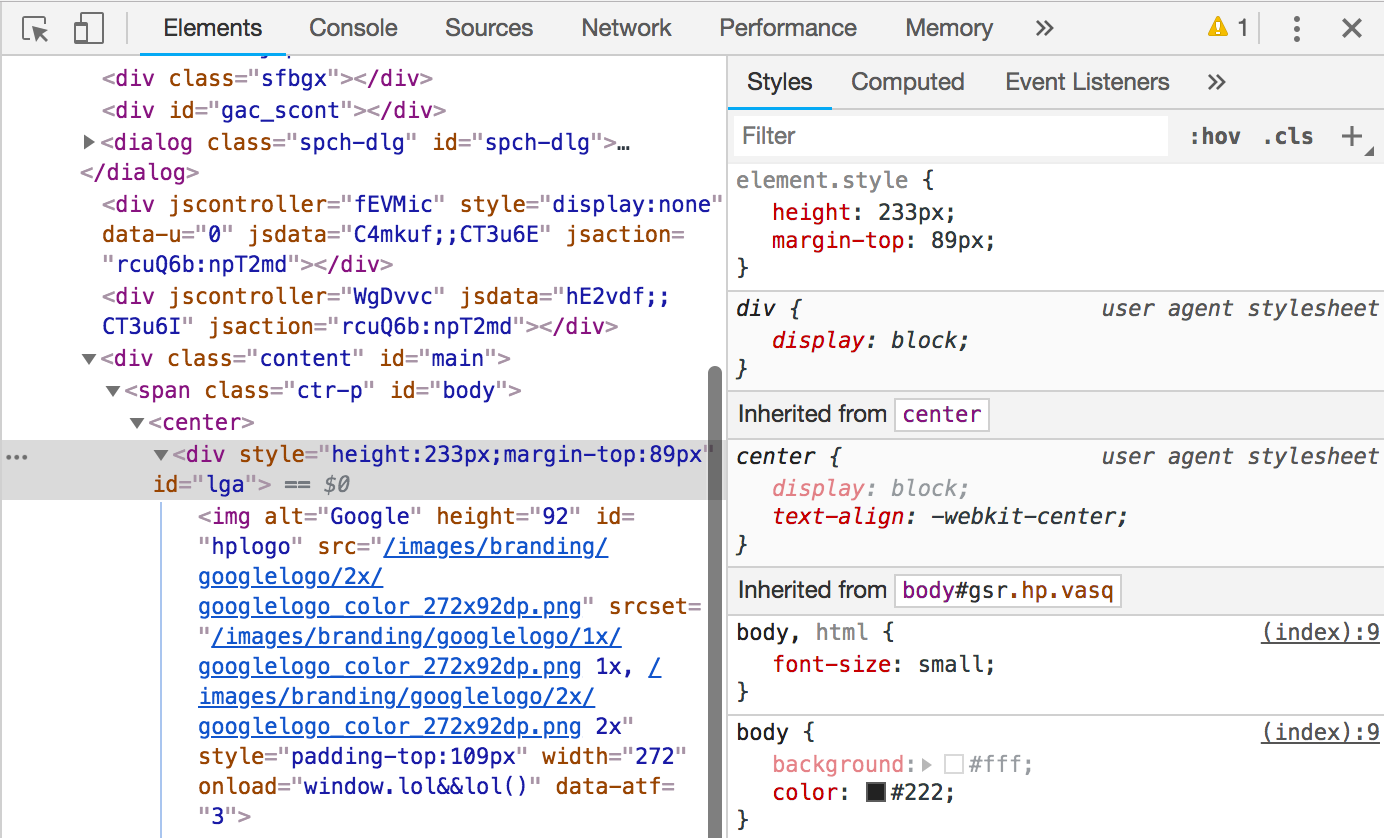This screenshot has width=1384, height=838.
Task: Select the div id gac_scont node
Action: pyautogui.click(x=273, y=110)
